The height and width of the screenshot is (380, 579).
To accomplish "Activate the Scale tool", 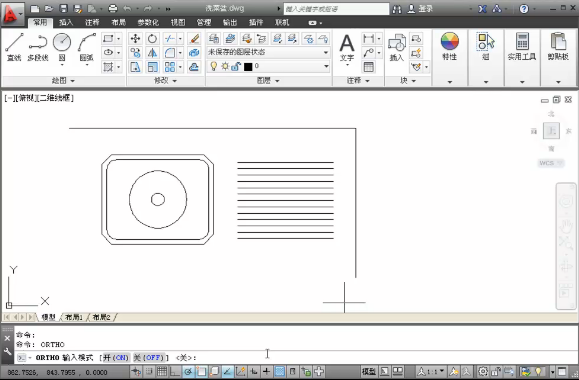I will pos(152,67).
